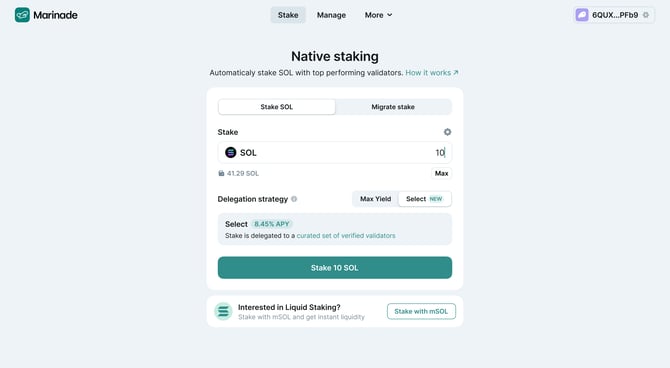Open the 6QUX...PFb9 wallet menu

pos(614,15)
